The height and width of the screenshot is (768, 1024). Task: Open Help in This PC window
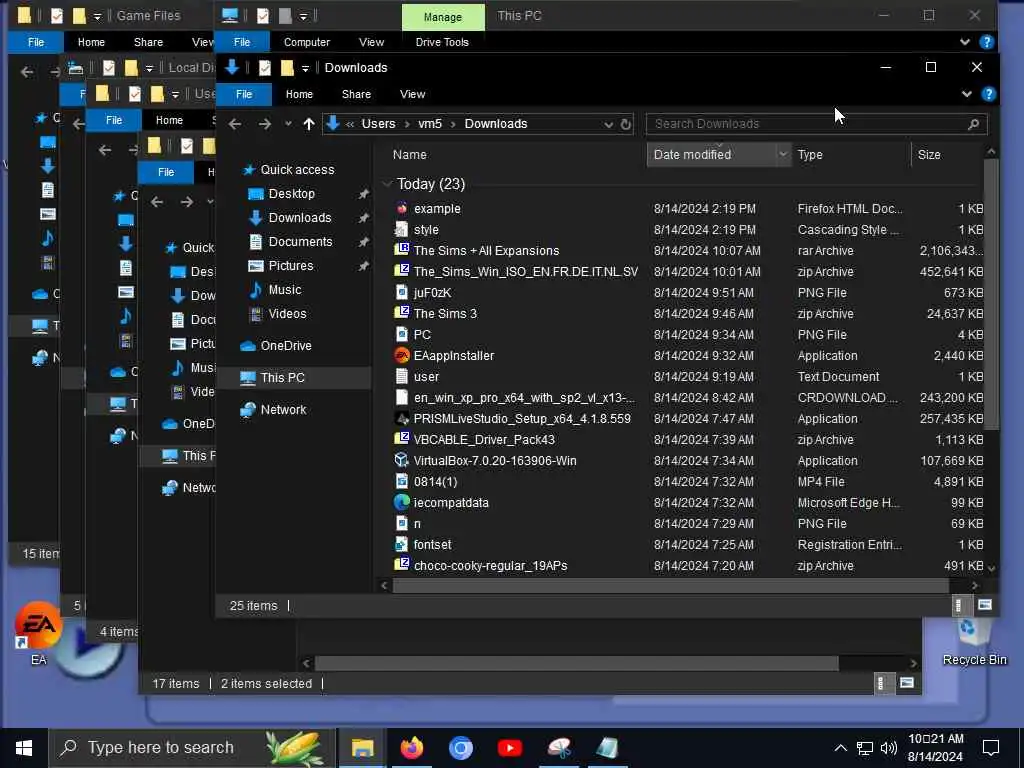point(987,42)
